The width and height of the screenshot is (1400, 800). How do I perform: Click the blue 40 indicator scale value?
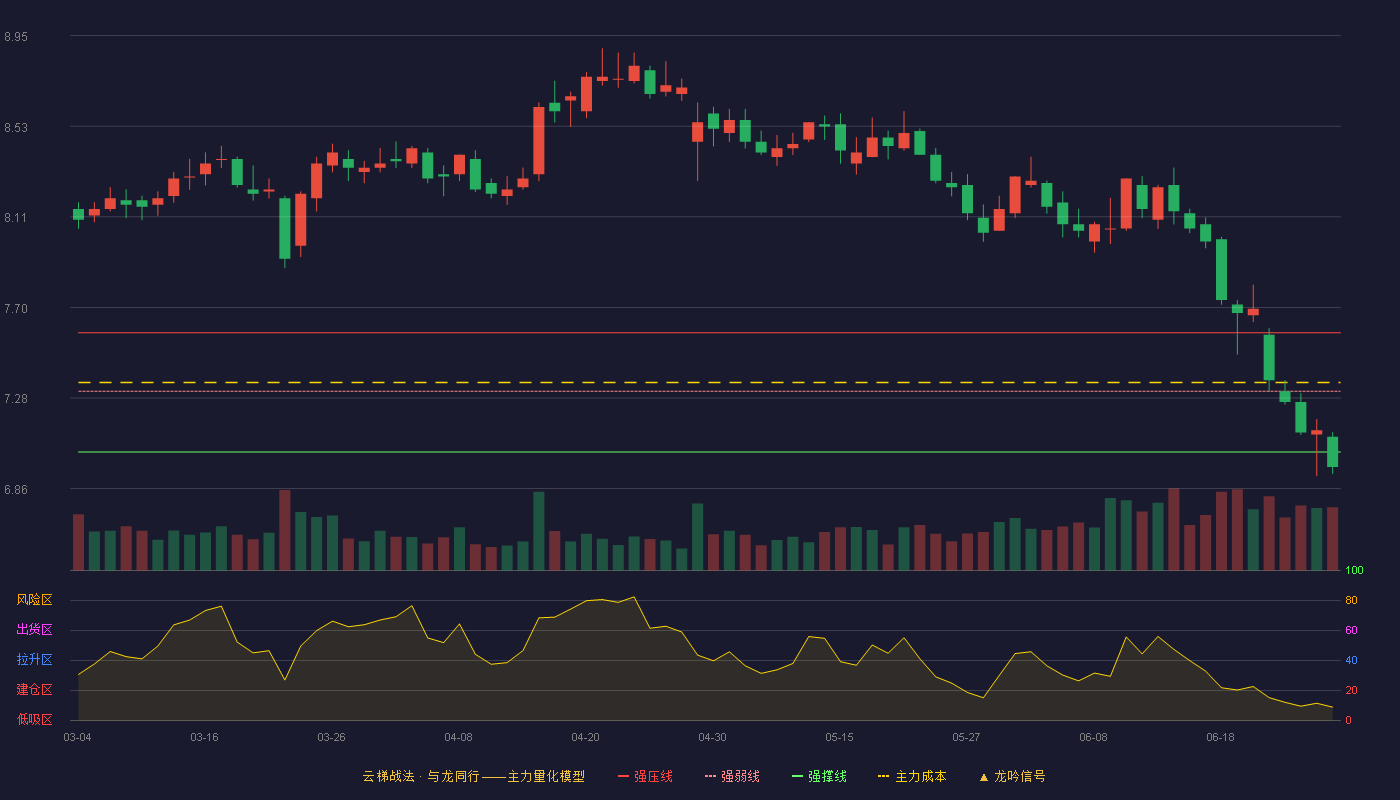click(1351, 660)
